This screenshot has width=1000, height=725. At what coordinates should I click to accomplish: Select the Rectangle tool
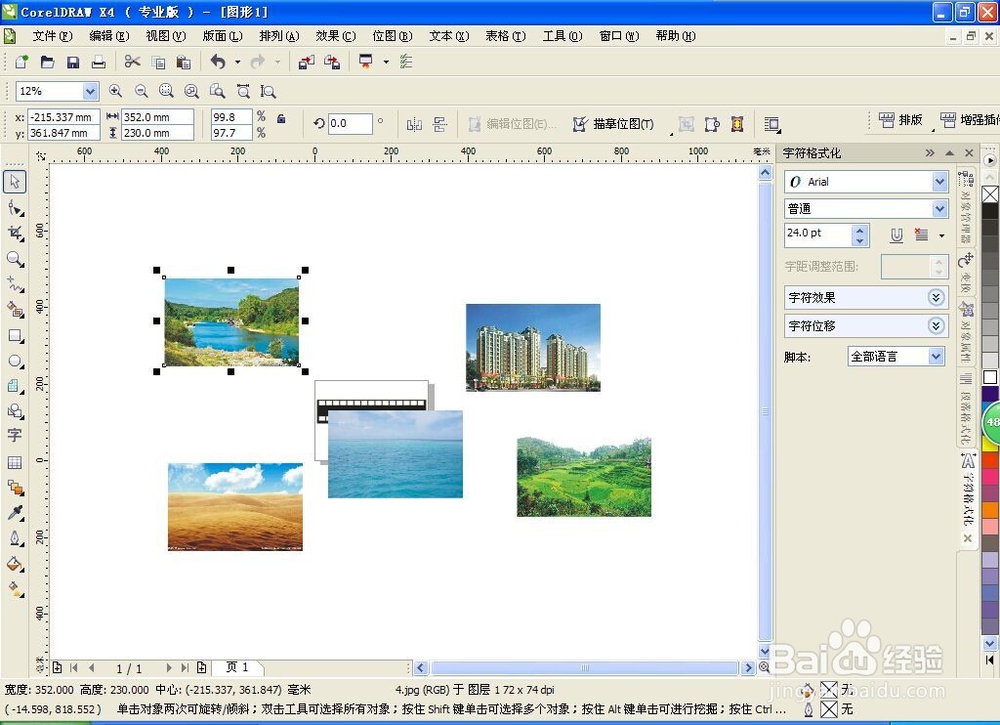coord(14,332)
